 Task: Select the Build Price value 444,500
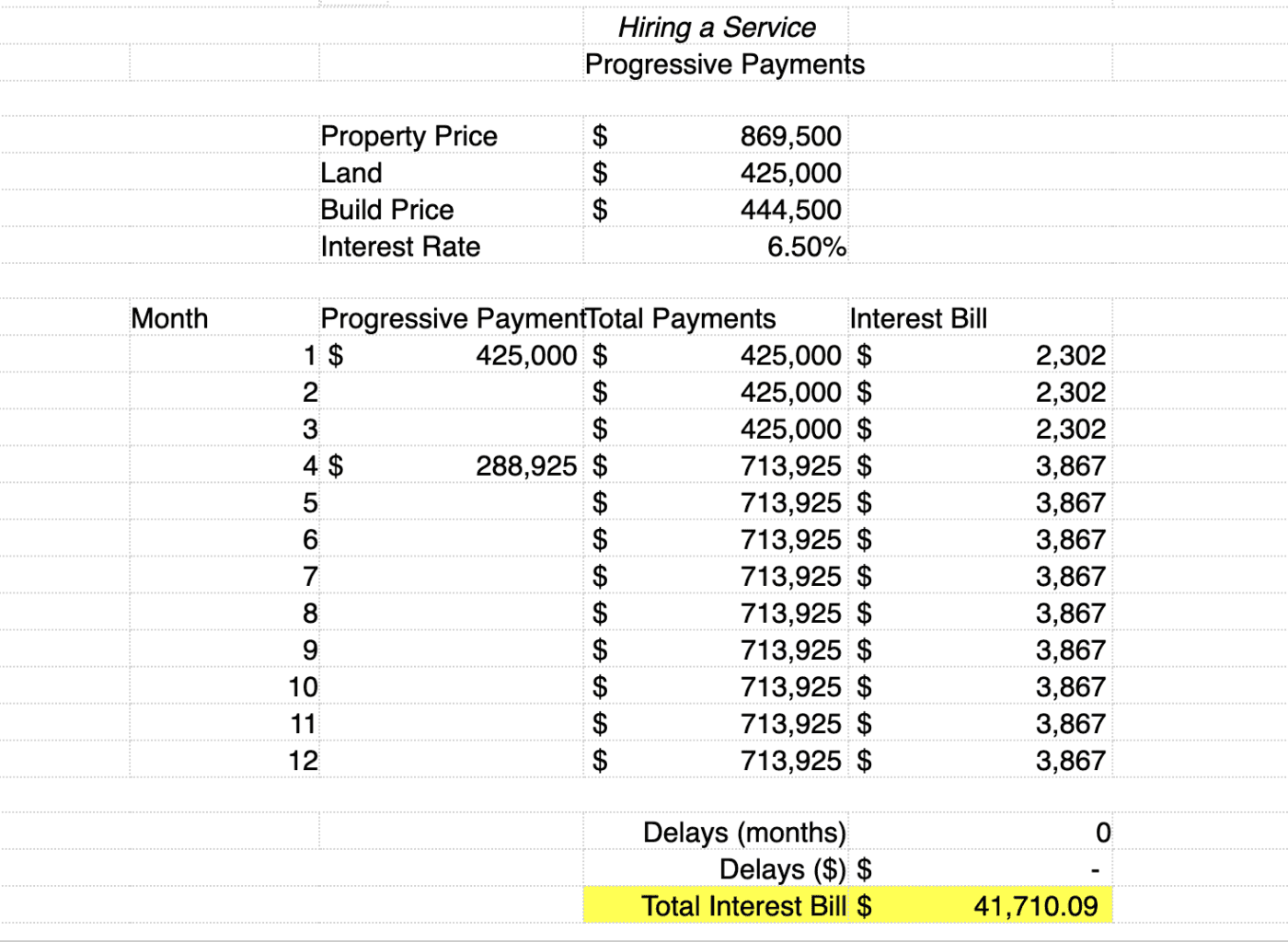click(789, 210)
